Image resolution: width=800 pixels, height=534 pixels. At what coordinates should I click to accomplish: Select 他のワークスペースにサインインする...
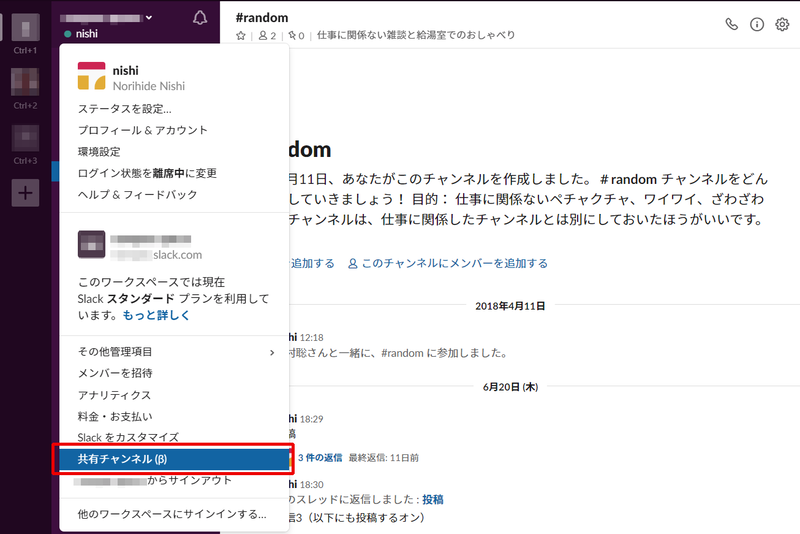click(172, 514)
